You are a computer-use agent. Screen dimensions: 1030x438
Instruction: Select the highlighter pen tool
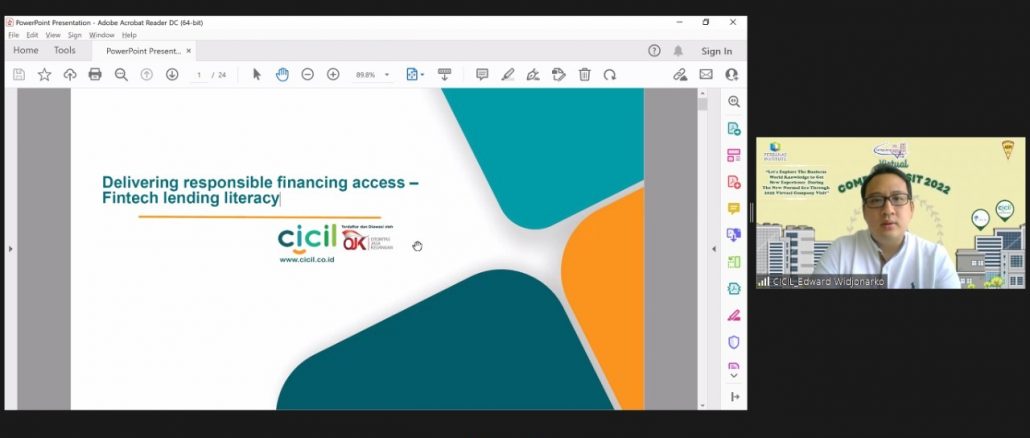pos(508,75)
